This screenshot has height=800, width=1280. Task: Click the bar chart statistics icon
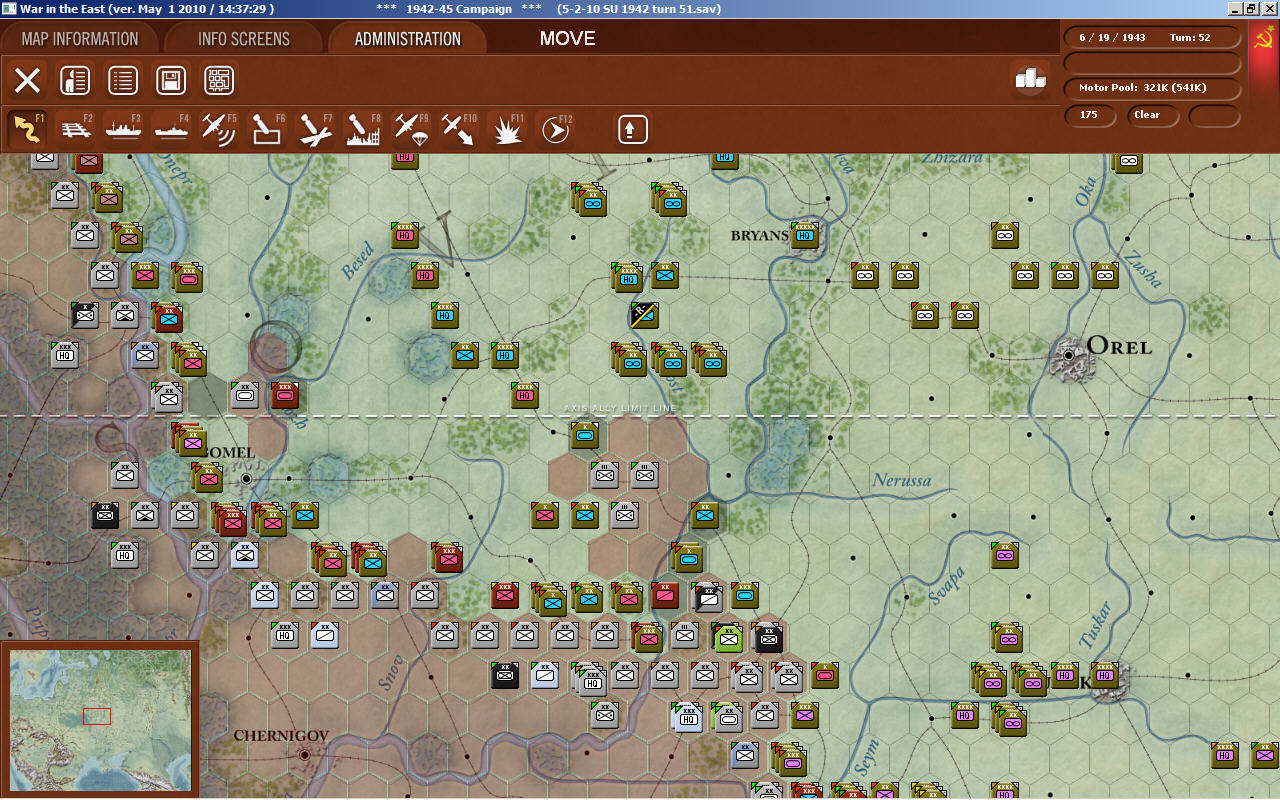pos(1030,78)
